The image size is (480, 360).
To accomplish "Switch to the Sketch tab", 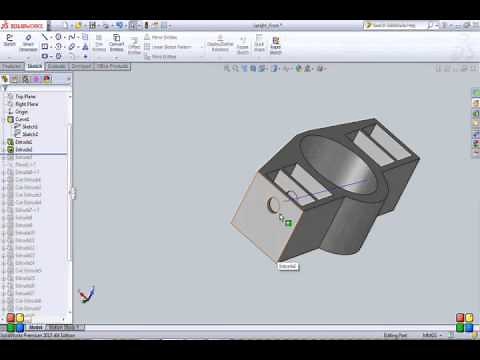I will pyautogui.click(x=34, y=66).
